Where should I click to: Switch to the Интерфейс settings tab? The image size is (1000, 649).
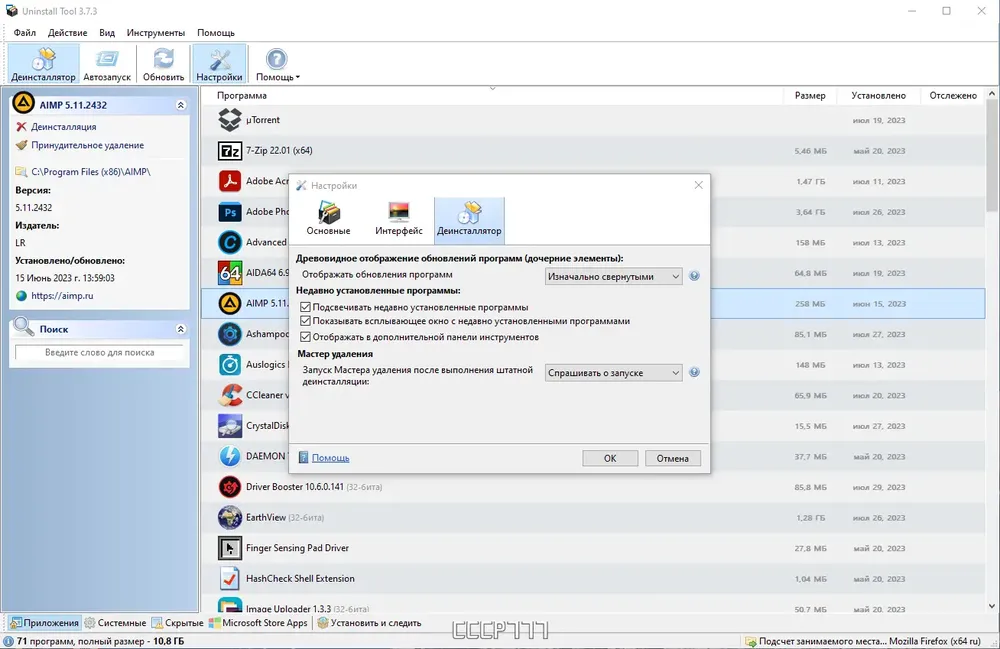pos(399,219)
